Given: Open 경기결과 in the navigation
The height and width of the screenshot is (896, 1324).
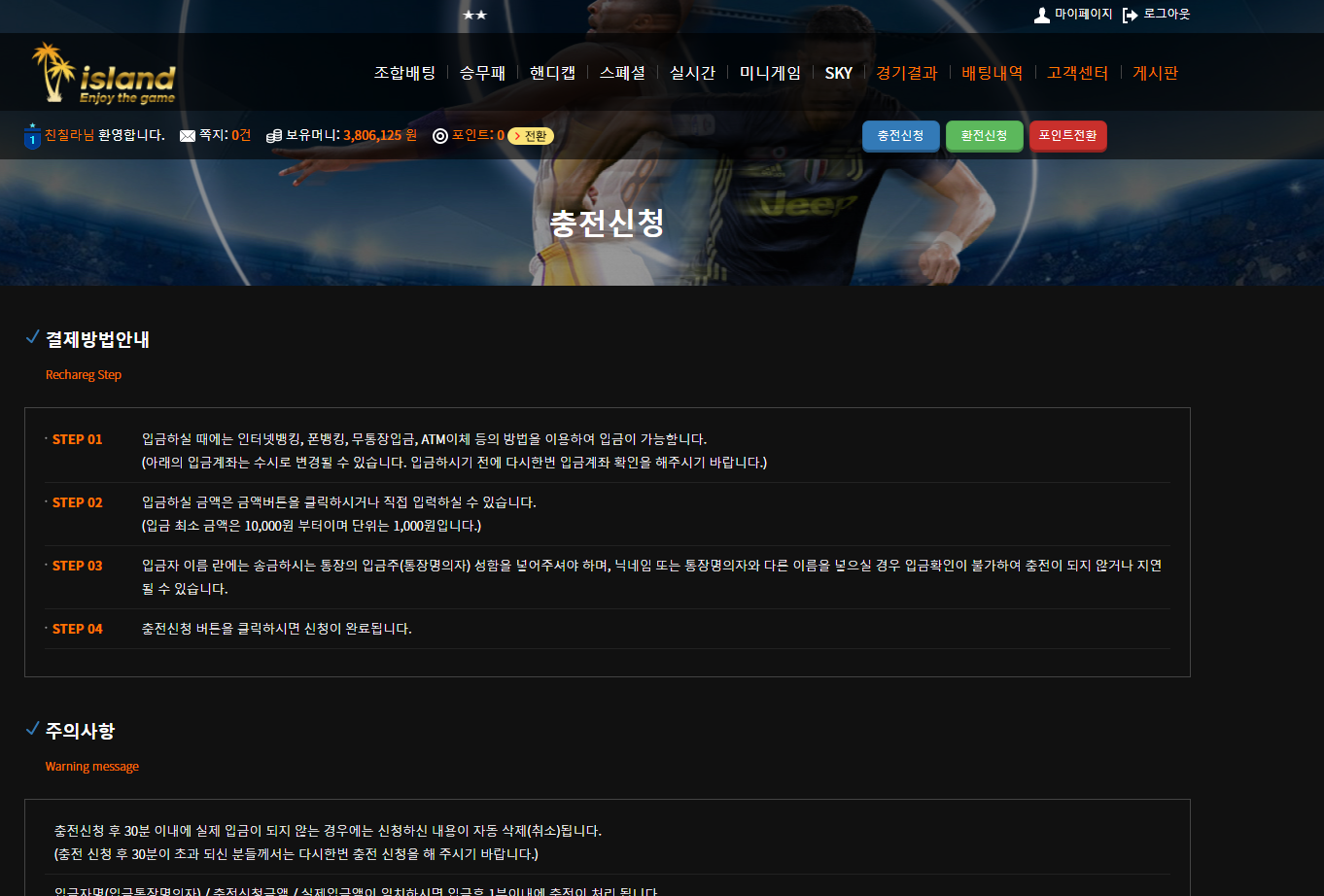Looking at the screenshot, I should point(906,73).
